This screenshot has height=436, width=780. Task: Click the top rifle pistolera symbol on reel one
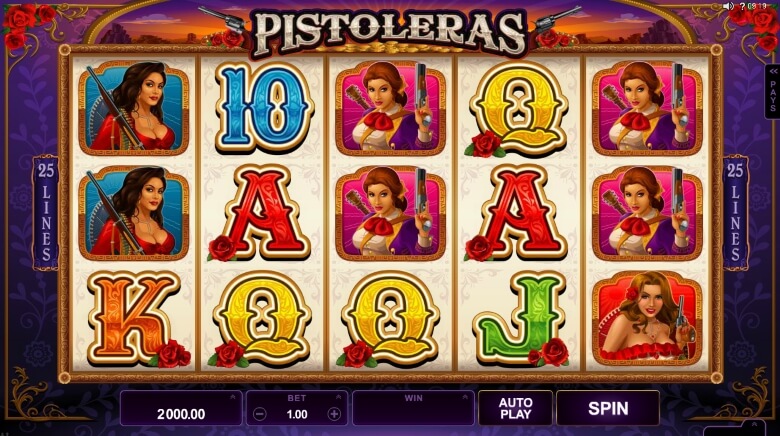click(134, 107)
